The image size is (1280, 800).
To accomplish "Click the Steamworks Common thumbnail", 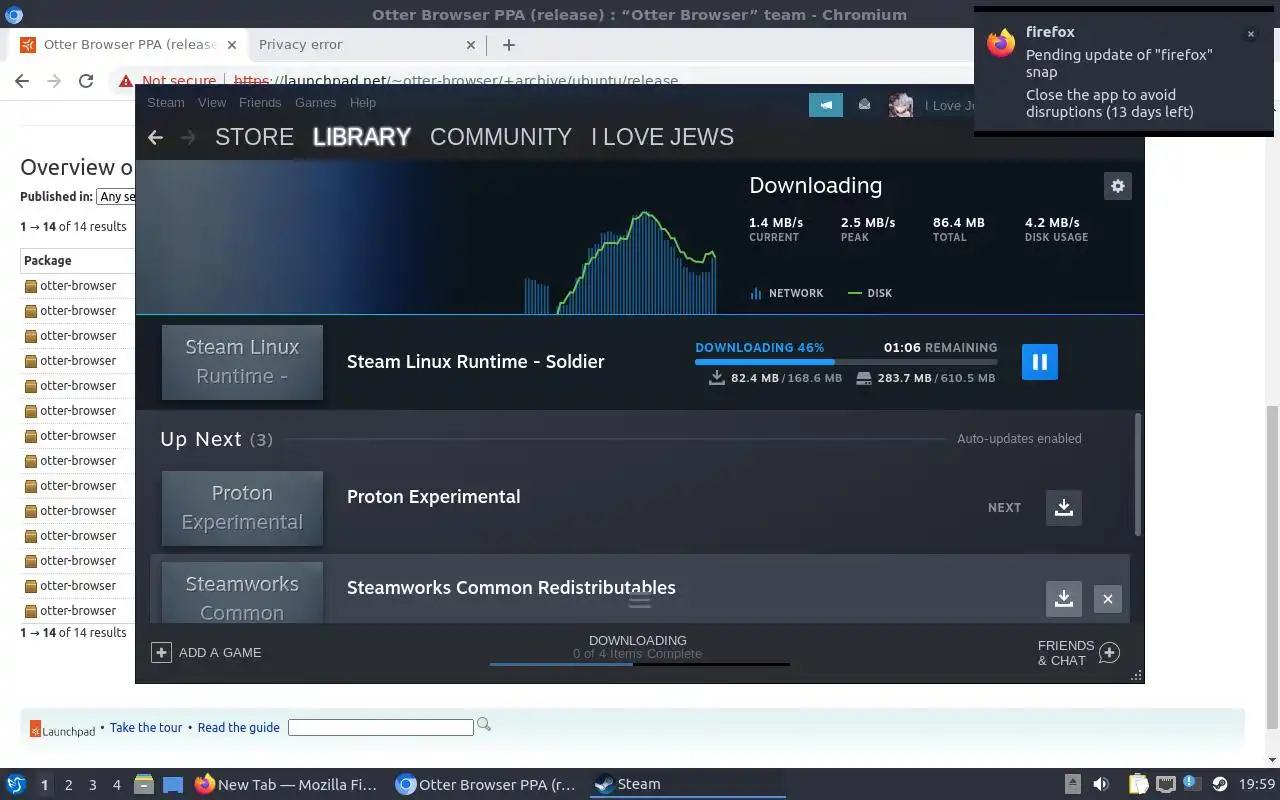I will pos(242,593).
